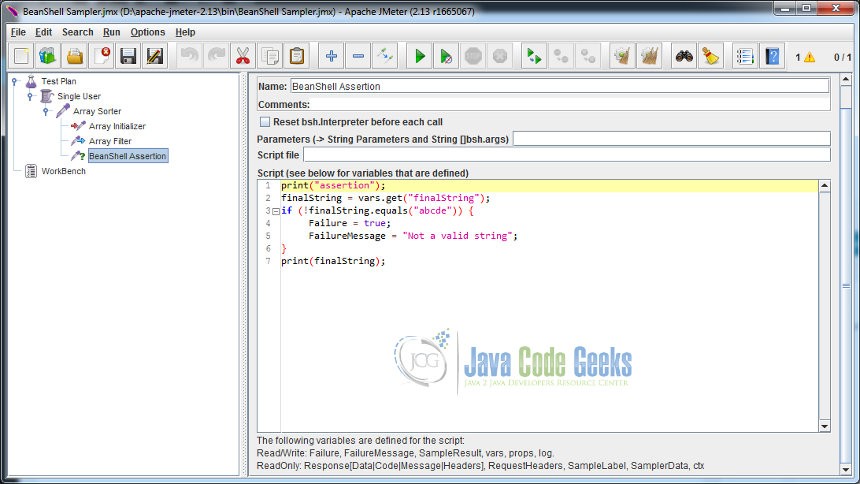
Task: Open Search with binoculars icon
Action: tap(684, 56)
